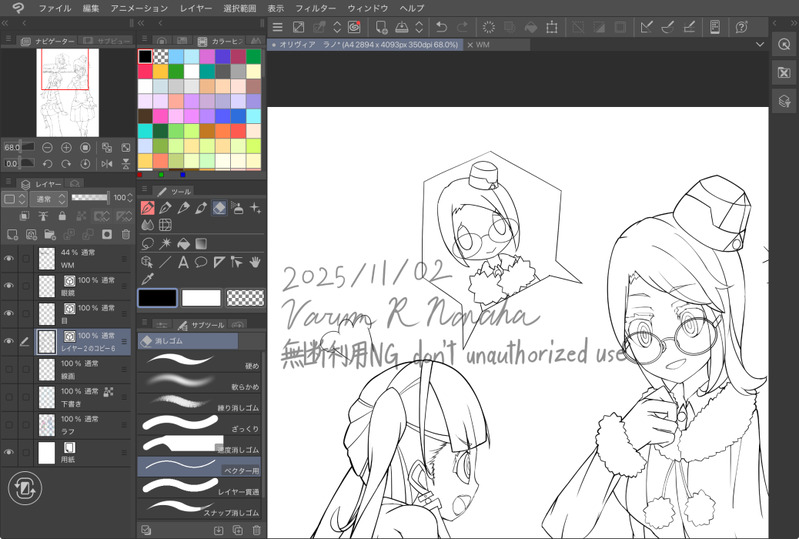
Task: Click the layer mask creation icon
Action: pos(106,234)
